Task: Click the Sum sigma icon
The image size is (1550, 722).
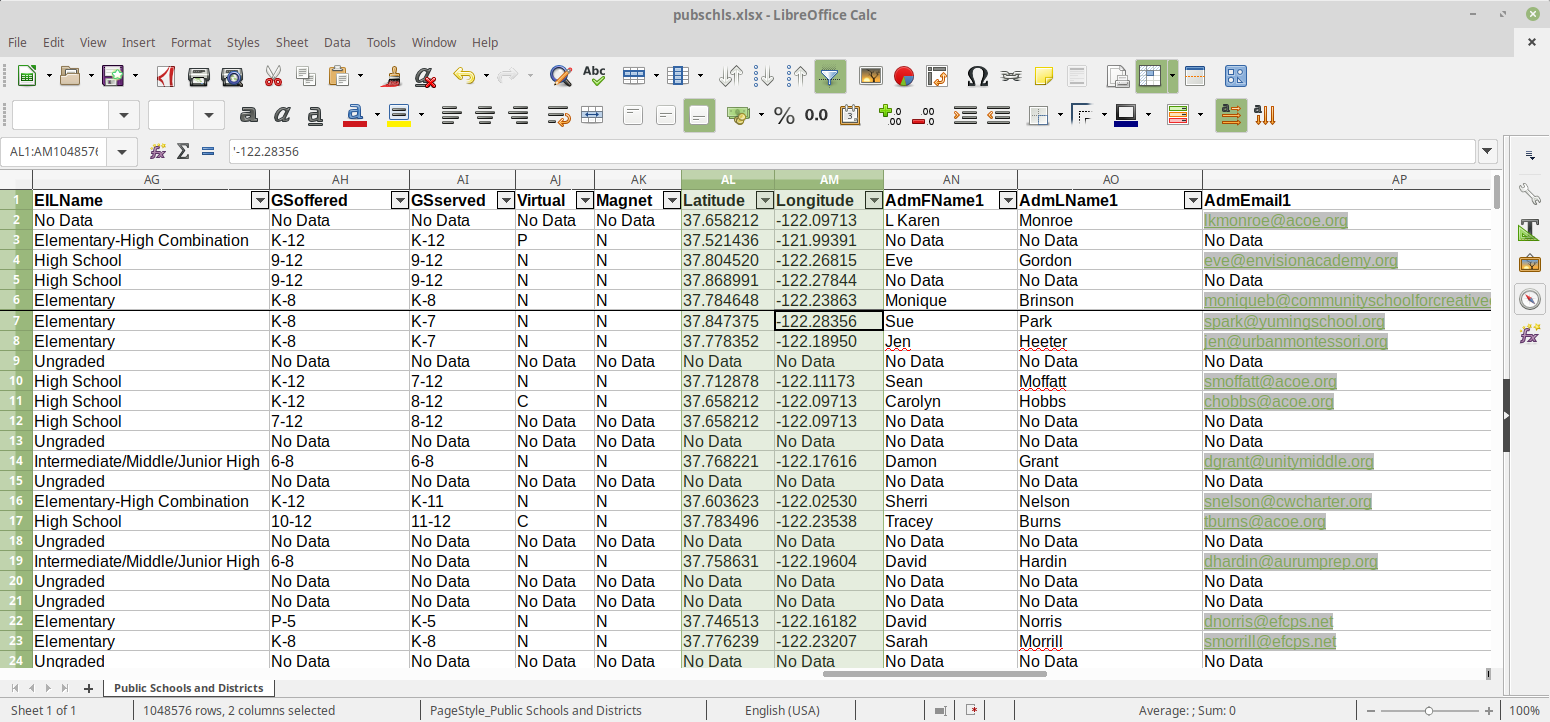Action: coord(183,152)
